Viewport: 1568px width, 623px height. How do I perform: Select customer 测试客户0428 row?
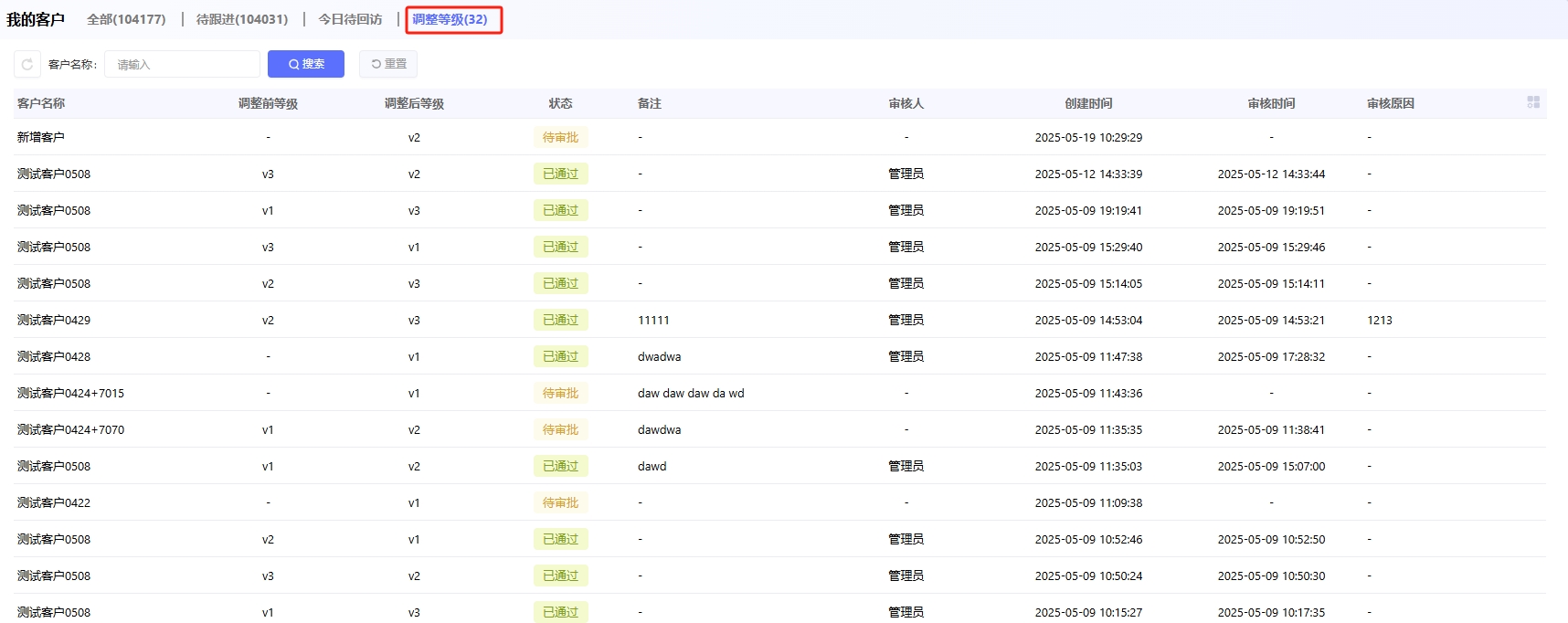(54, 356)
